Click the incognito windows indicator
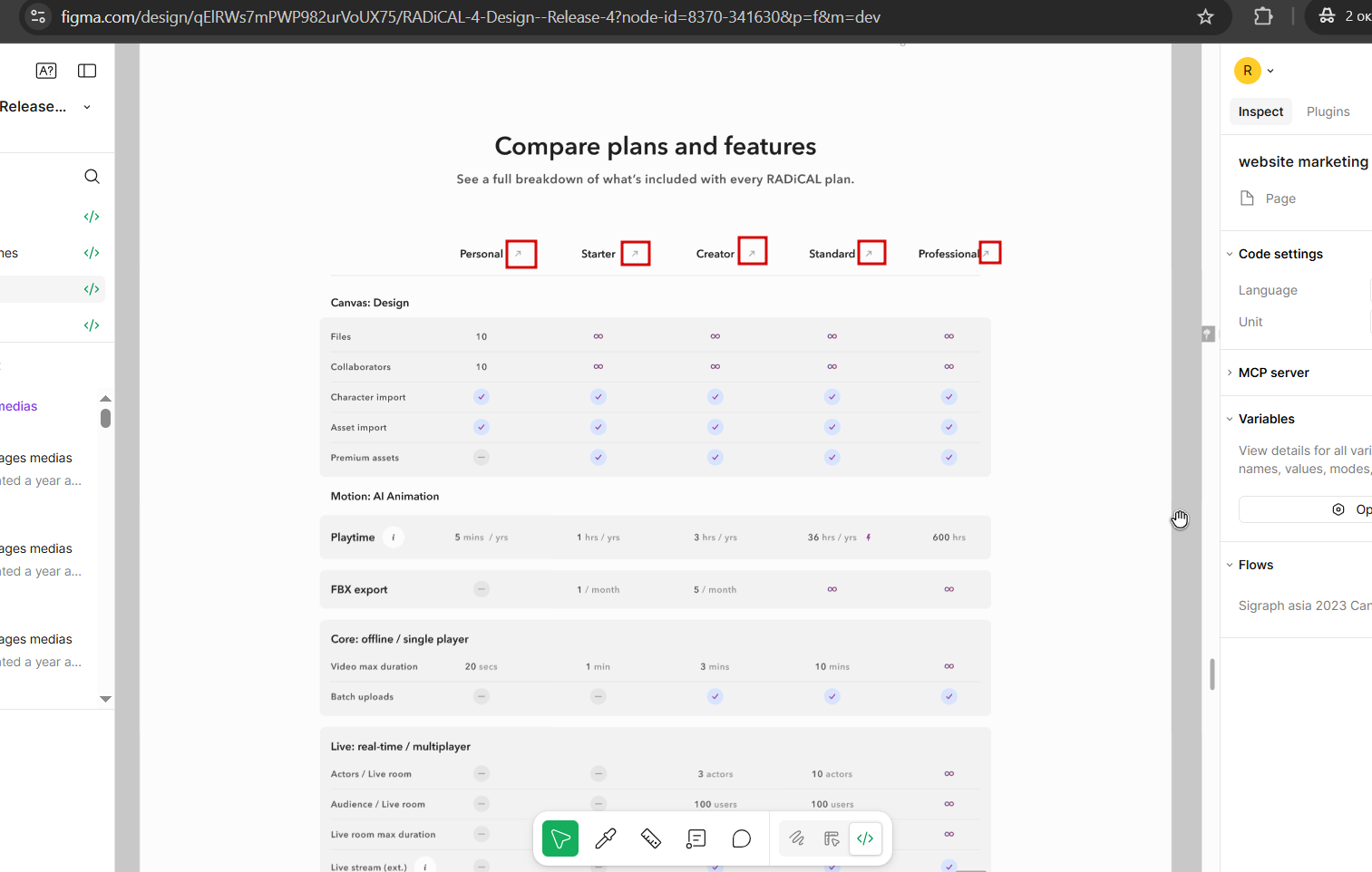The width and height of the screenshot is (1372, 872). 1344,16
